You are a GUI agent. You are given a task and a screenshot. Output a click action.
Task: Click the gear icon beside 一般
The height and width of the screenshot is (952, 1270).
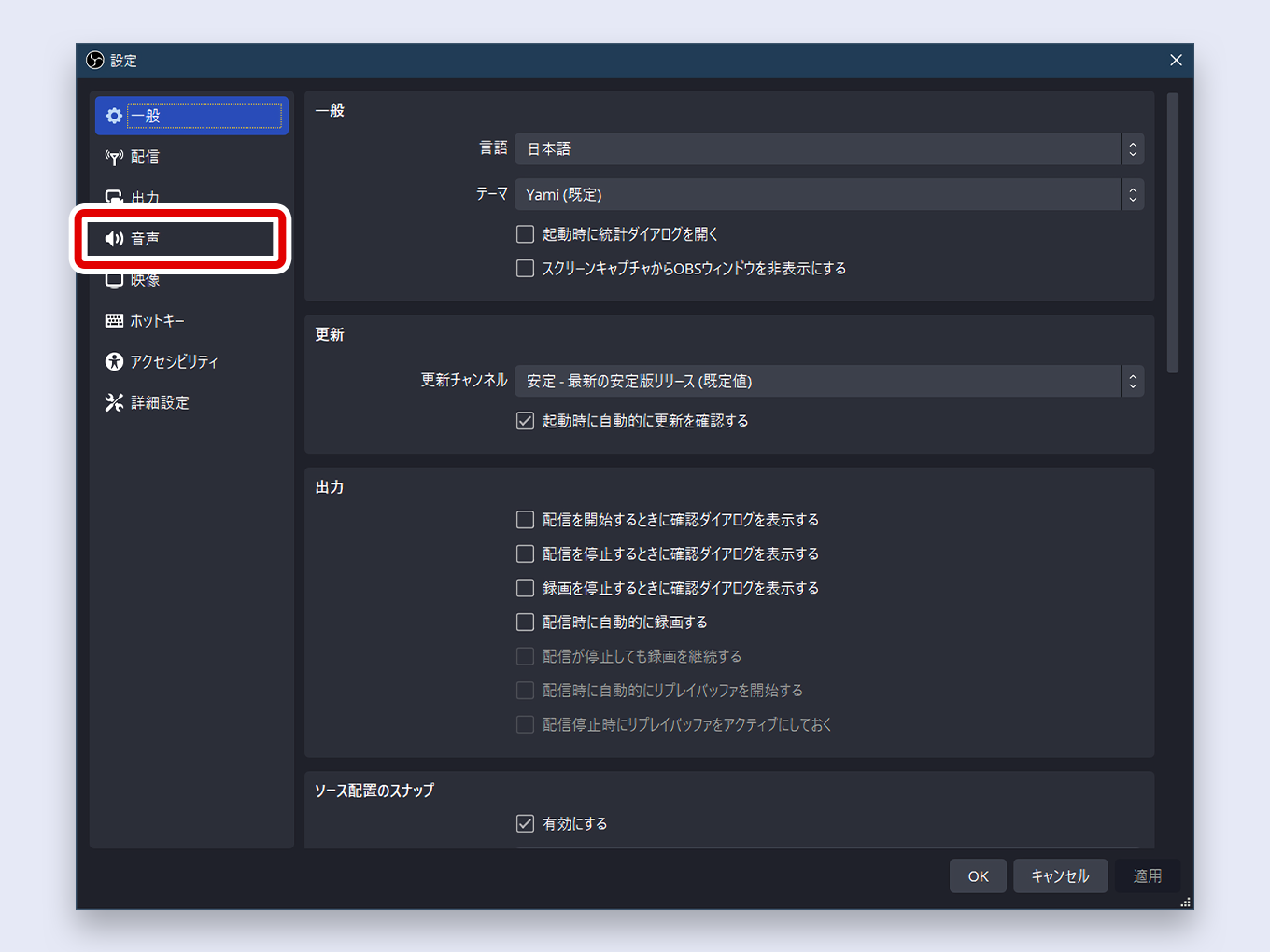(114, 116)
